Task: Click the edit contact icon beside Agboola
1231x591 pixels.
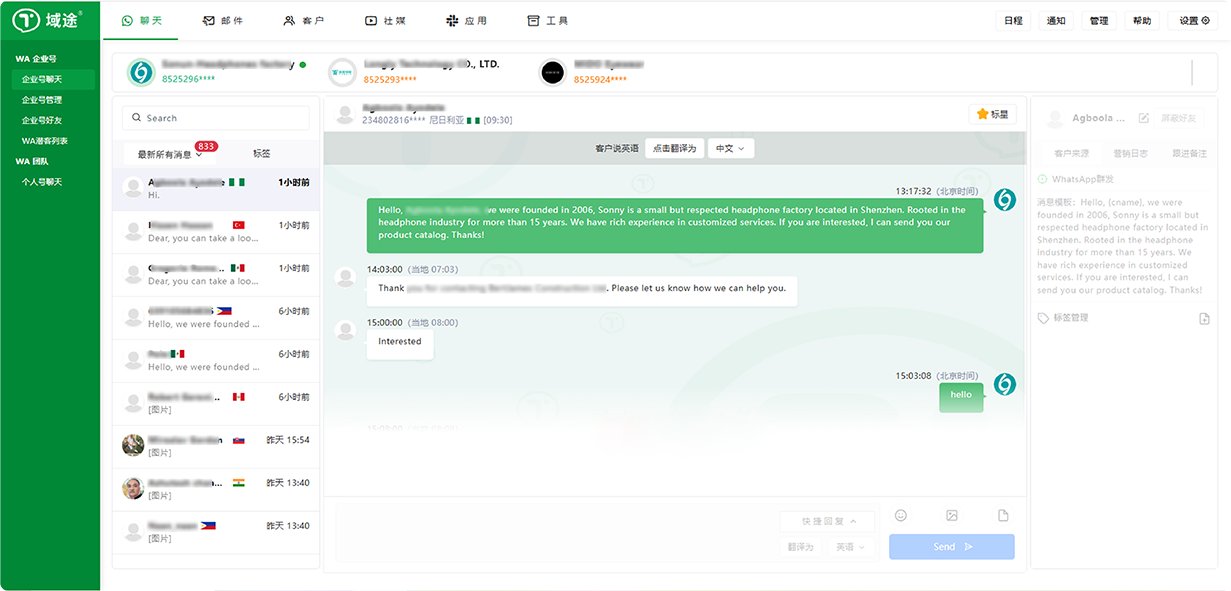Action: click(1144, 119)
